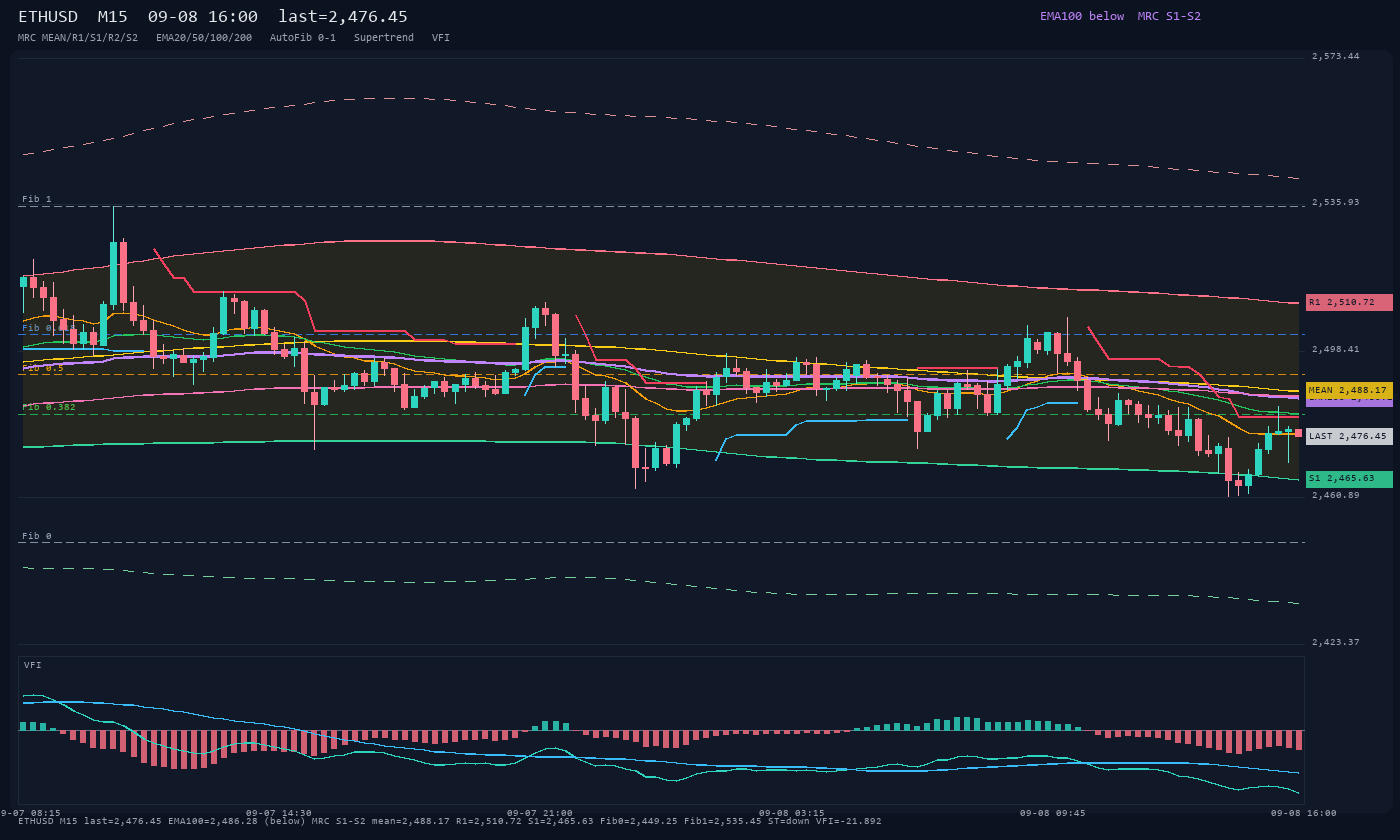The image size is (1400, 840).
Task: Click the 2,535.93 price axis label
Action: pyautogui.click(x=1336, y=202)
